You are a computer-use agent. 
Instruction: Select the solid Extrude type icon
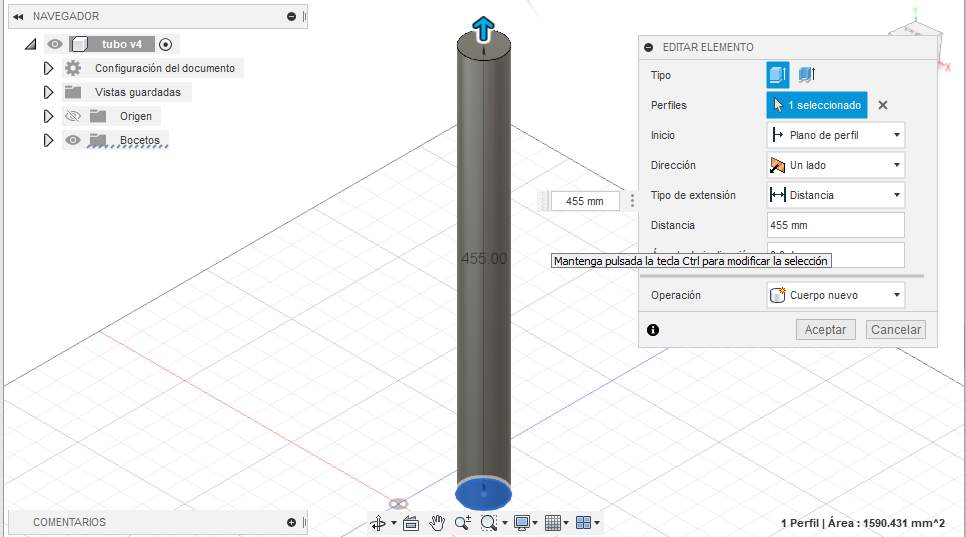coord(777,75)
